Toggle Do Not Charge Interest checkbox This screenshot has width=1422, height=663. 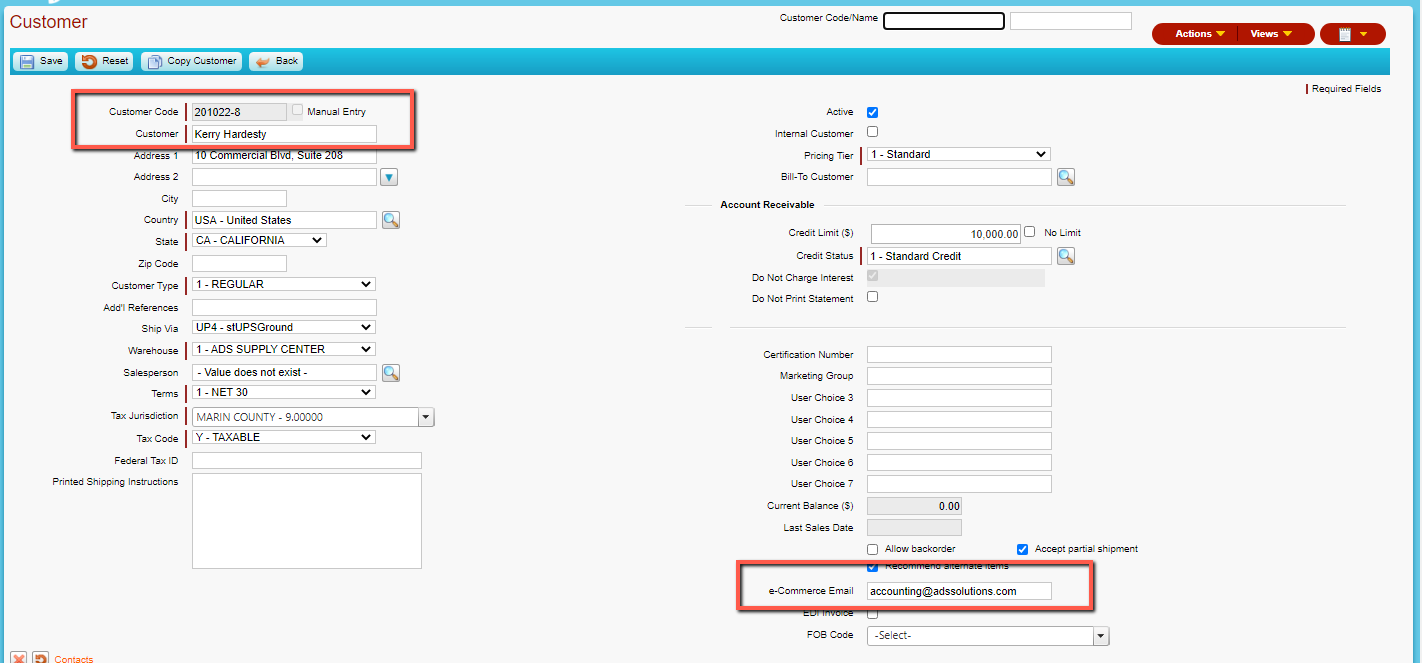(x=873, y=276)
